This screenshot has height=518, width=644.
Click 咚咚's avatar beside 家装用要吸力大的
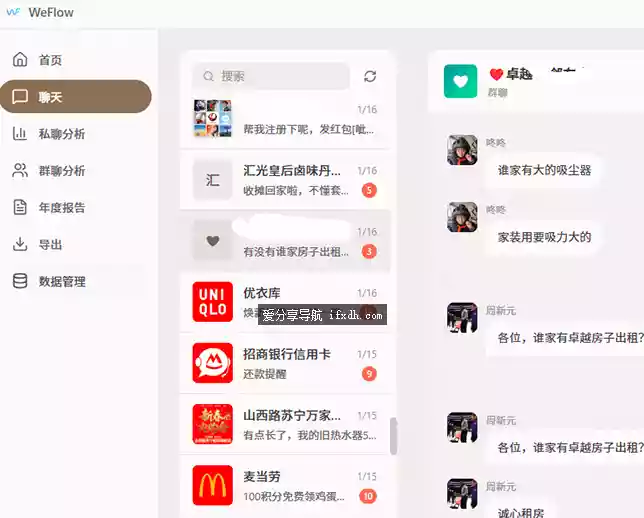click(x=462, y=217)
